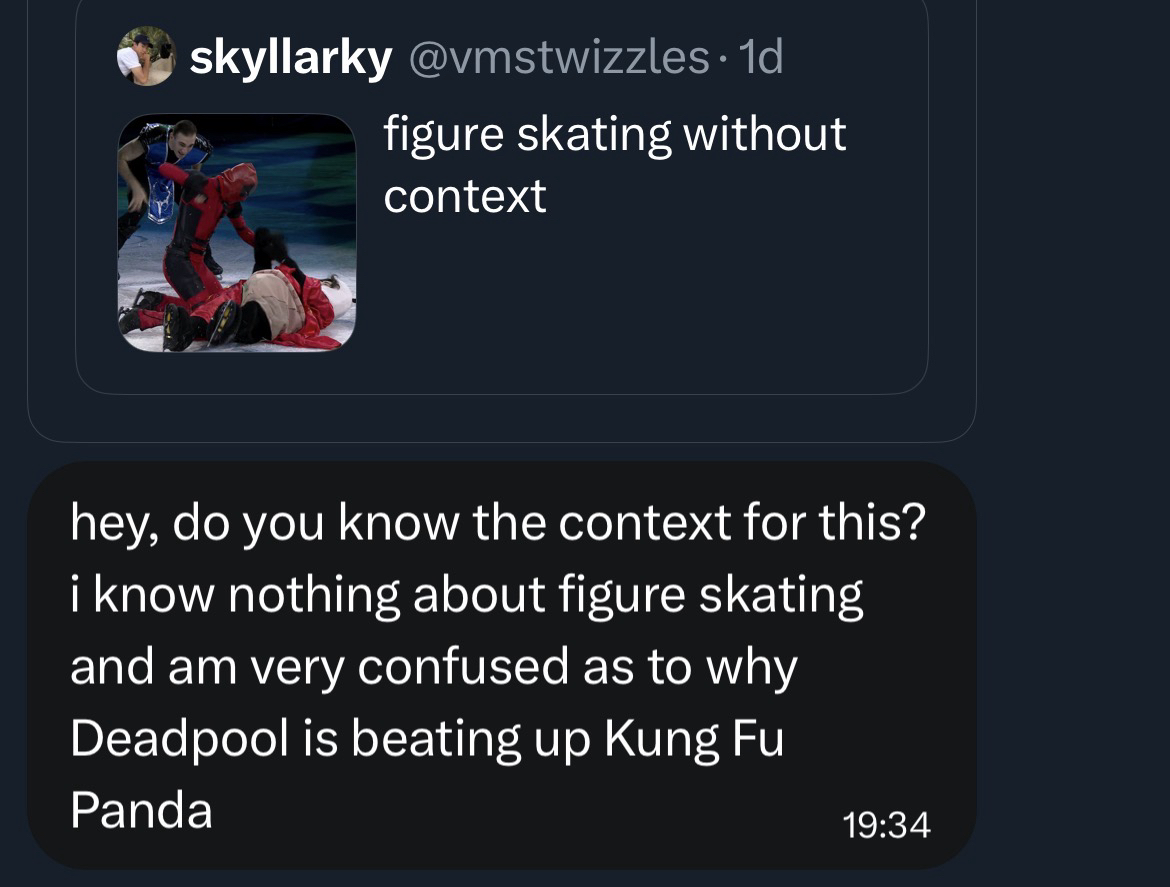Click the words "Kung Fu" in the message
This screenshot has width=1170, height=887.
tap(693, 739)
